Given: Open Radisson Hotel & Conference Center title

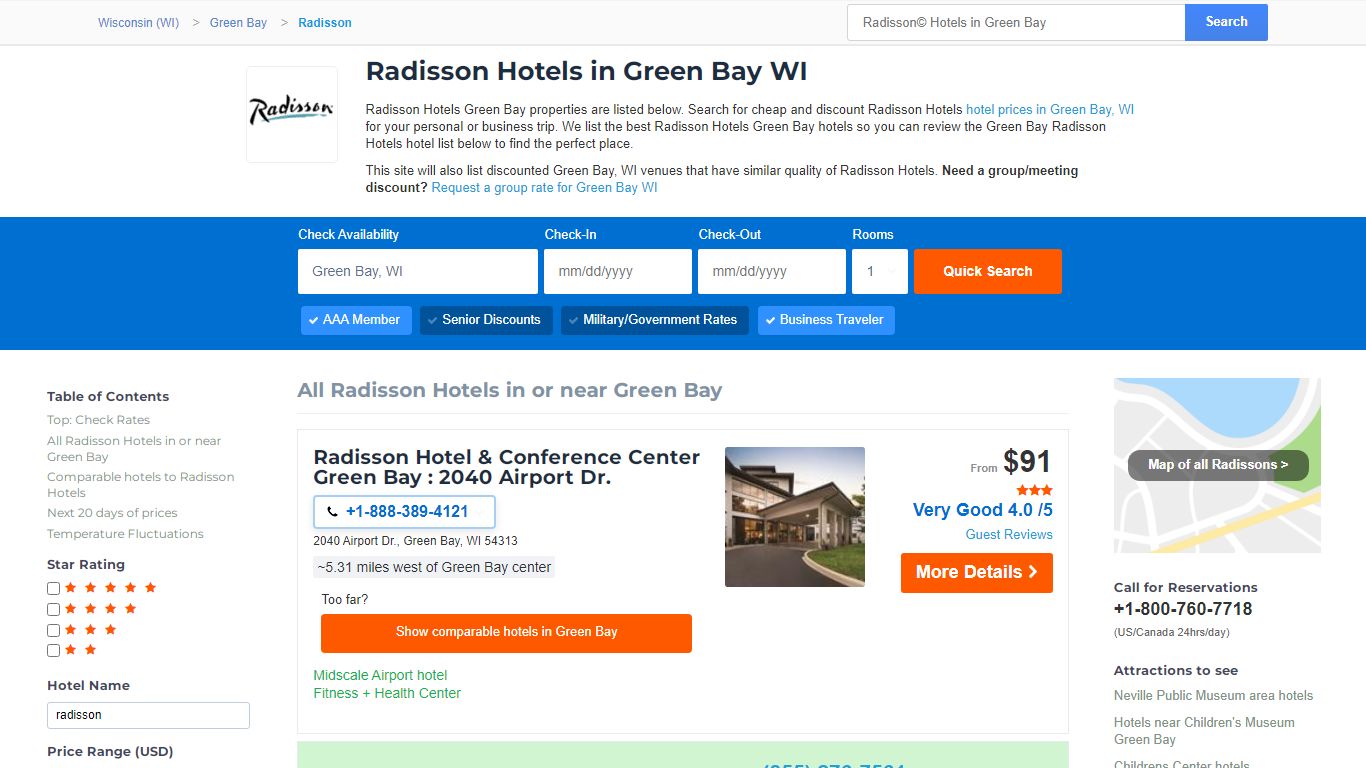Looking at the screenshot, I should [507, 467].
